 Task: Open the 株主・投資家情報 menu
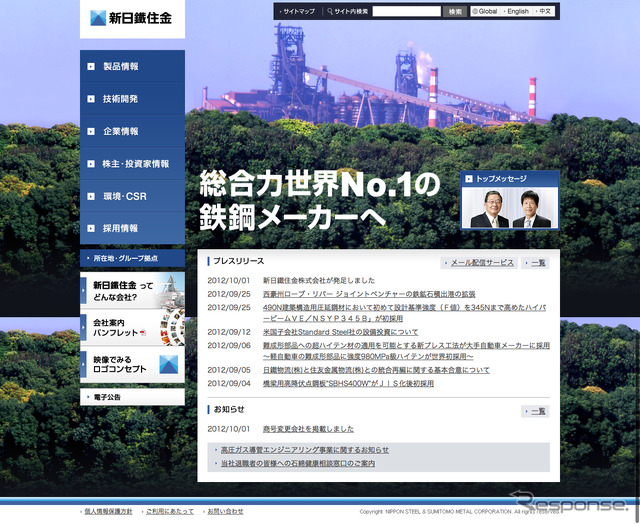tap(132, 163)
